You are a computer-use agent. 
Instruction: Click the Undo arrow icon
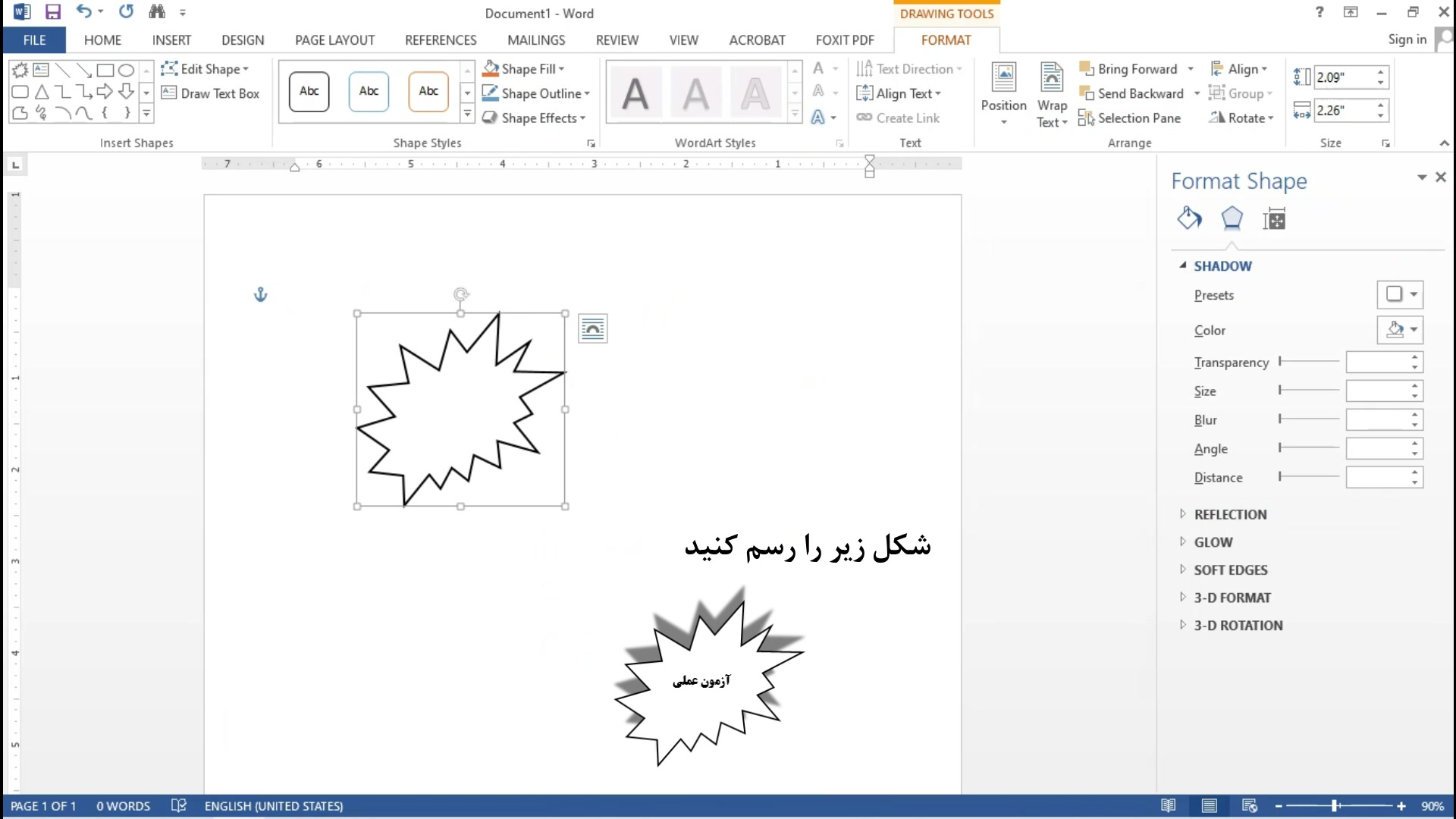pyautogui.click(x=83, y=12)
